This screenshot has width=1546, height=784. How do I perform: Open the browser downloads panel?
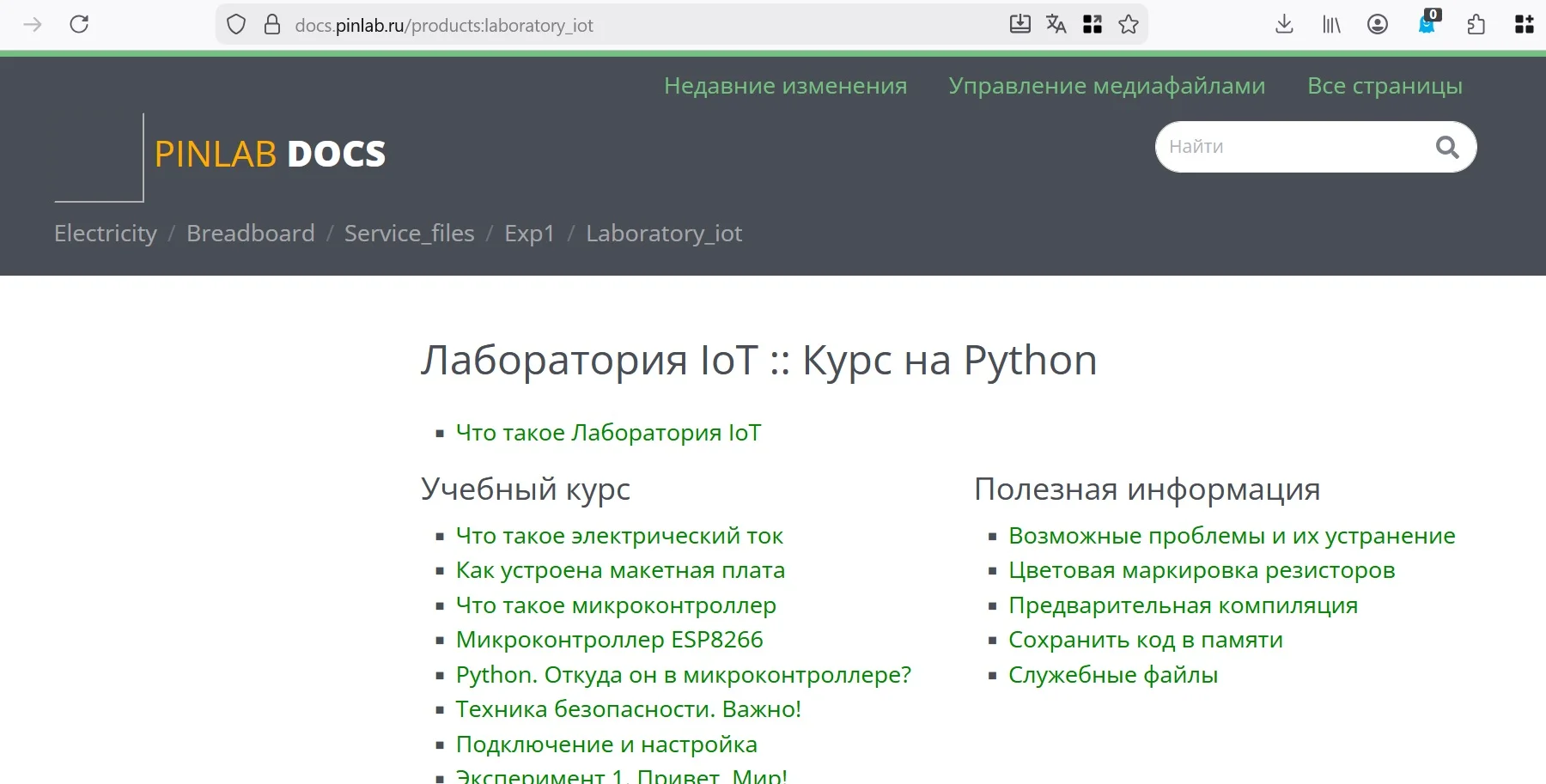pyautogui.click(x=1284, y=25)
